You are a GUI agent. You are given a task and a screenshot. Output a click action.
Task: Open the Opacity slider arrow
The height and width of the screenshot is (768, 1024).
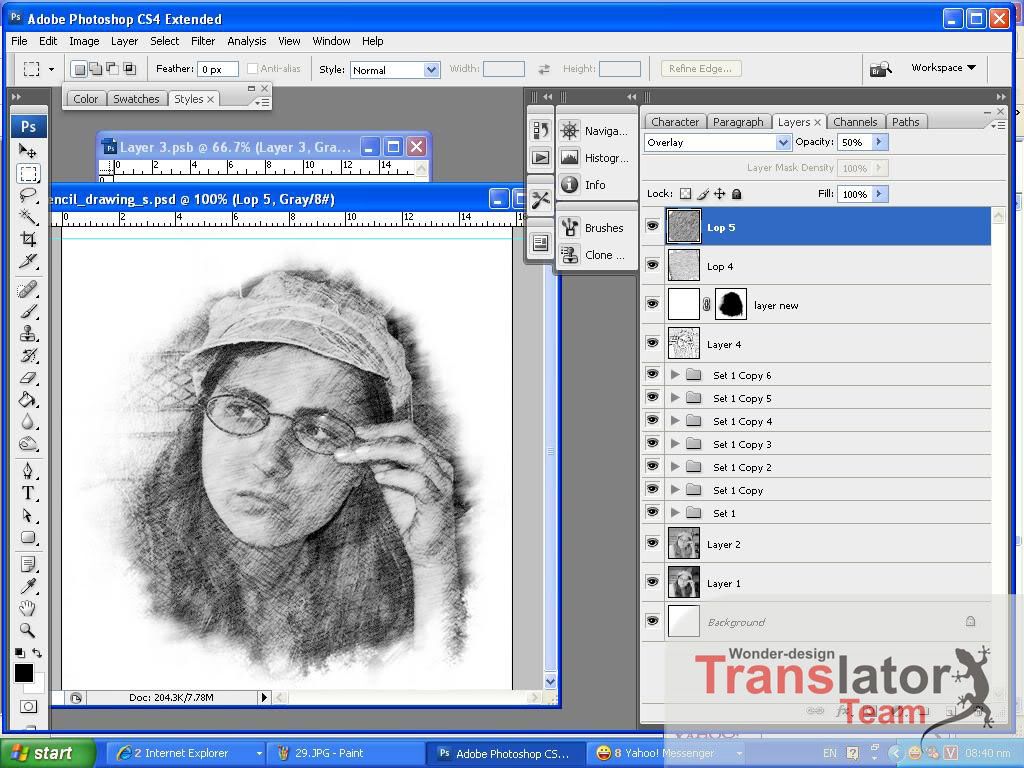(879, 142)
